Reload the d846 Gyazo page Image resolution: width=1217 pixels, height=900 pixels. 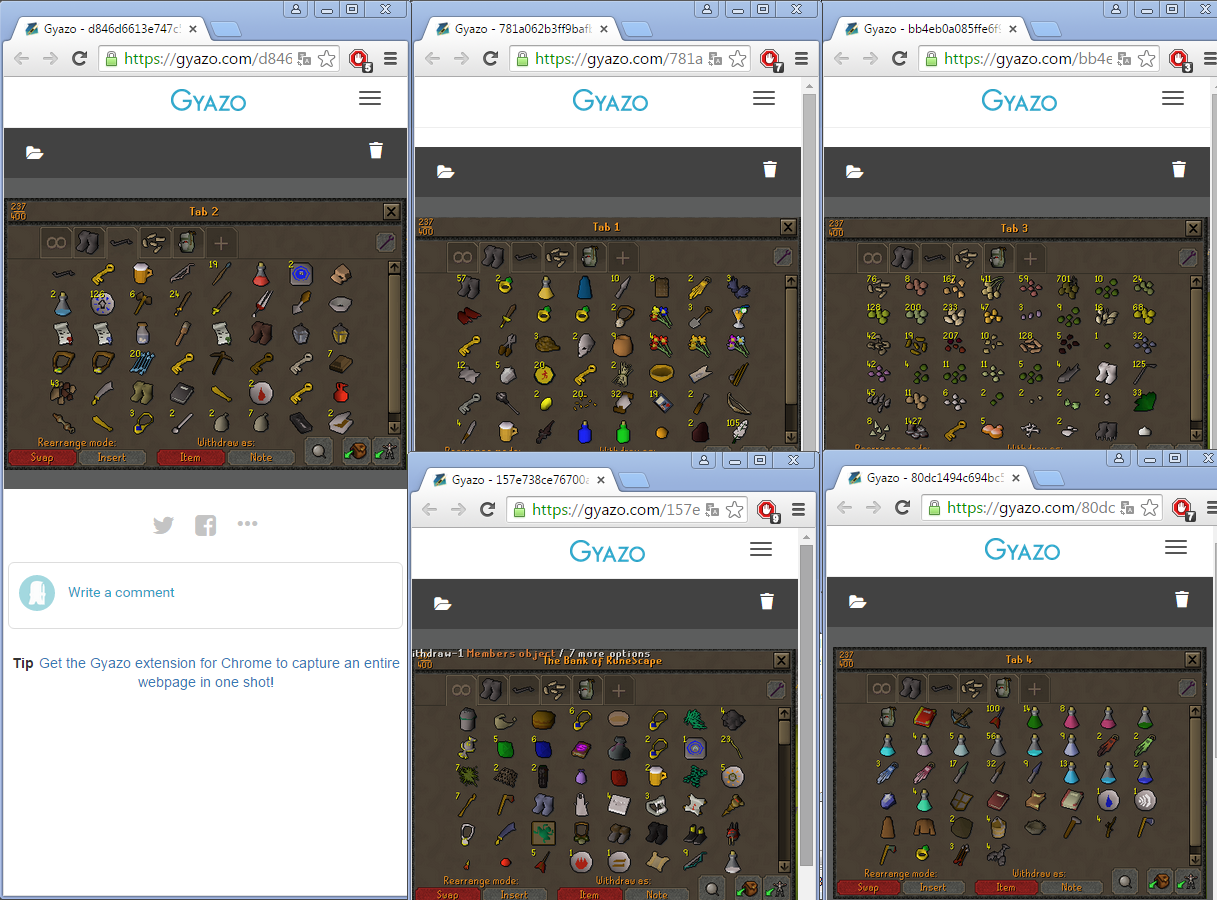coord(79,59)
